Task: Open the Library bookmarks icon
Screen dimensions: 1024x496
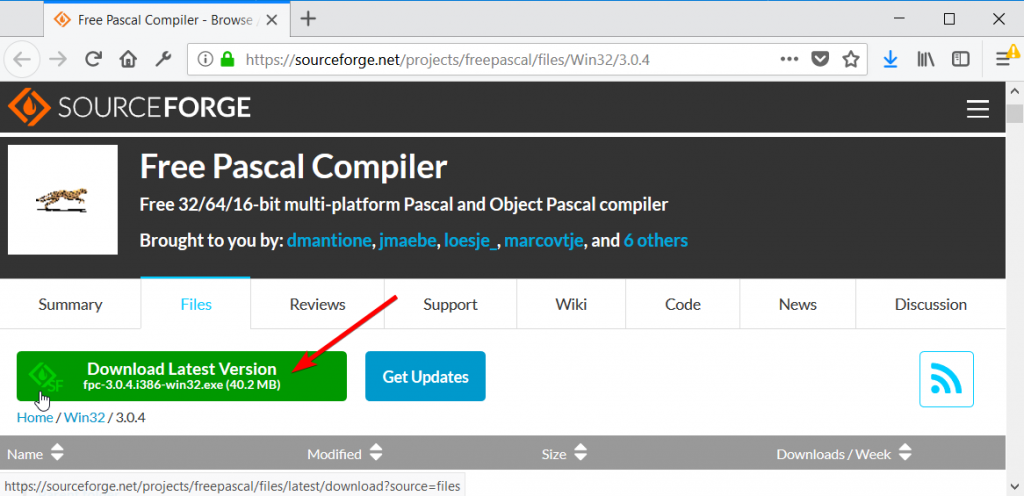Action: (925, 60)
